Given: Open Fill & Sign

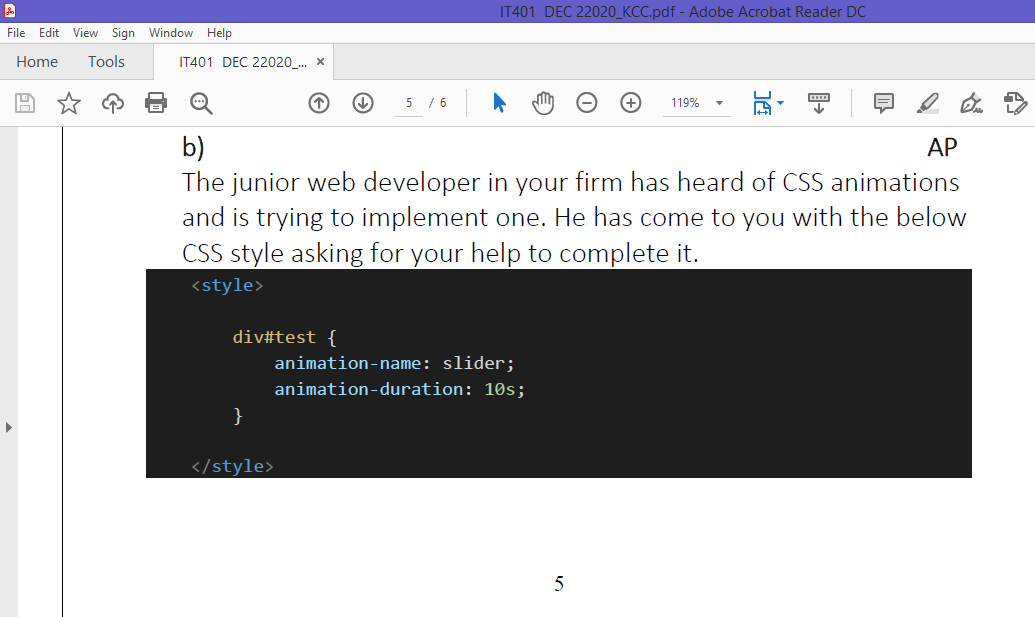Looking at the screenshot, I should [x=1013, y=102].
